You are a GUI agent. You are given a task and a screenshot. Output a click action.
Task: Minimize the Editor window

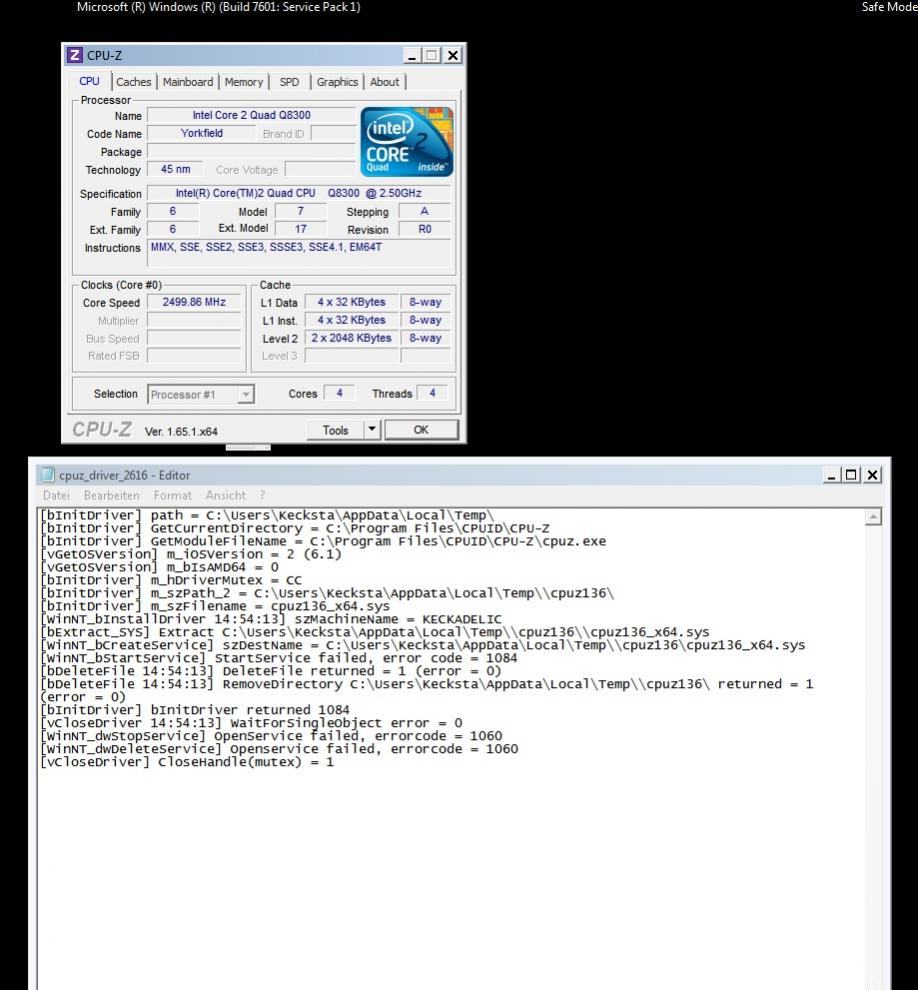click(x=832, y=475)
